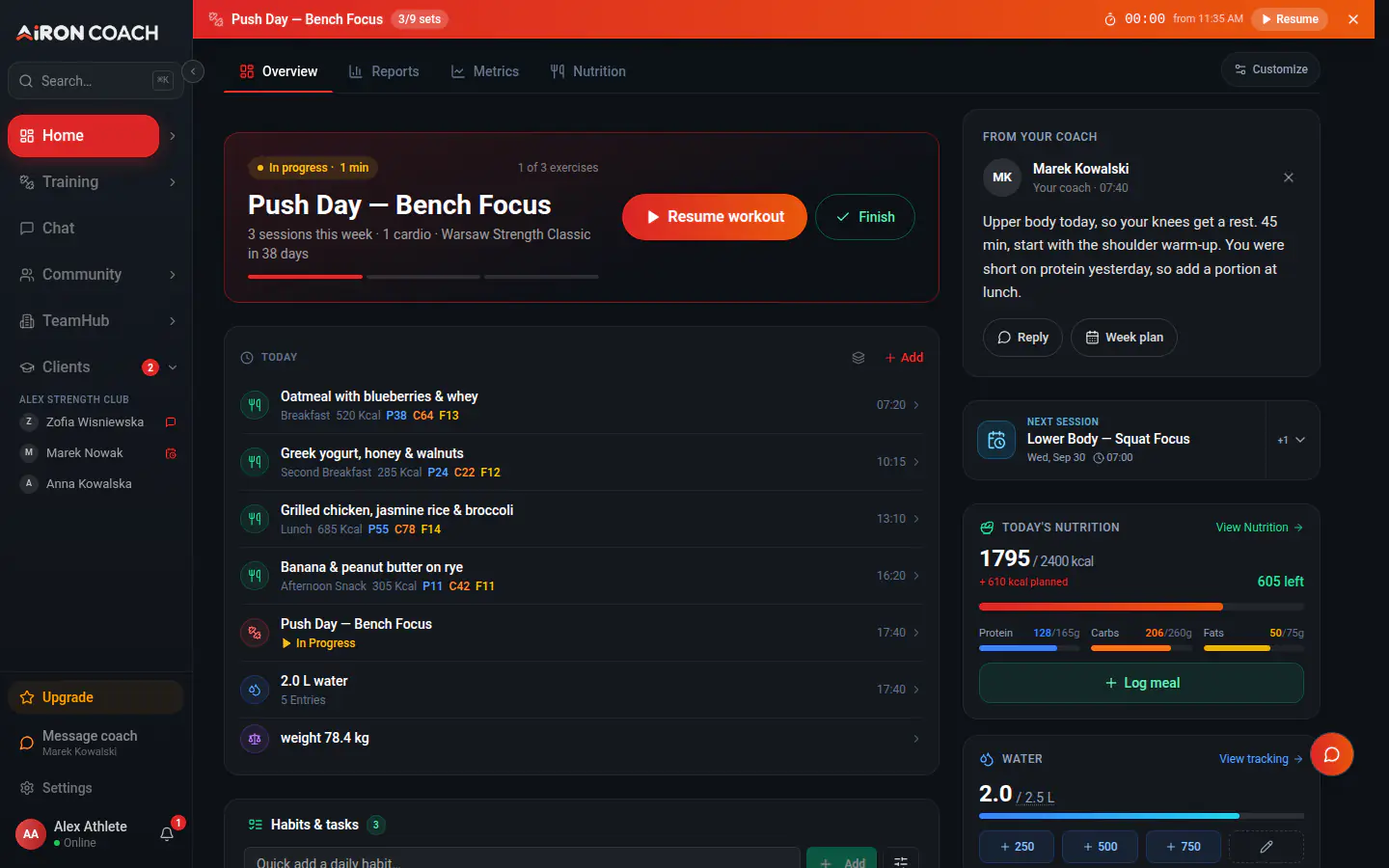Collapse the sidebar with the chevron button
This screenshot has height=868, width=1389.
[x=193, y=71]
